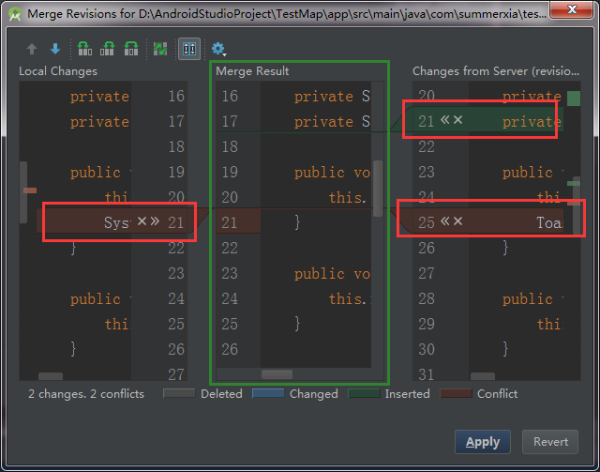Click the Apply button

coord(483,441)
